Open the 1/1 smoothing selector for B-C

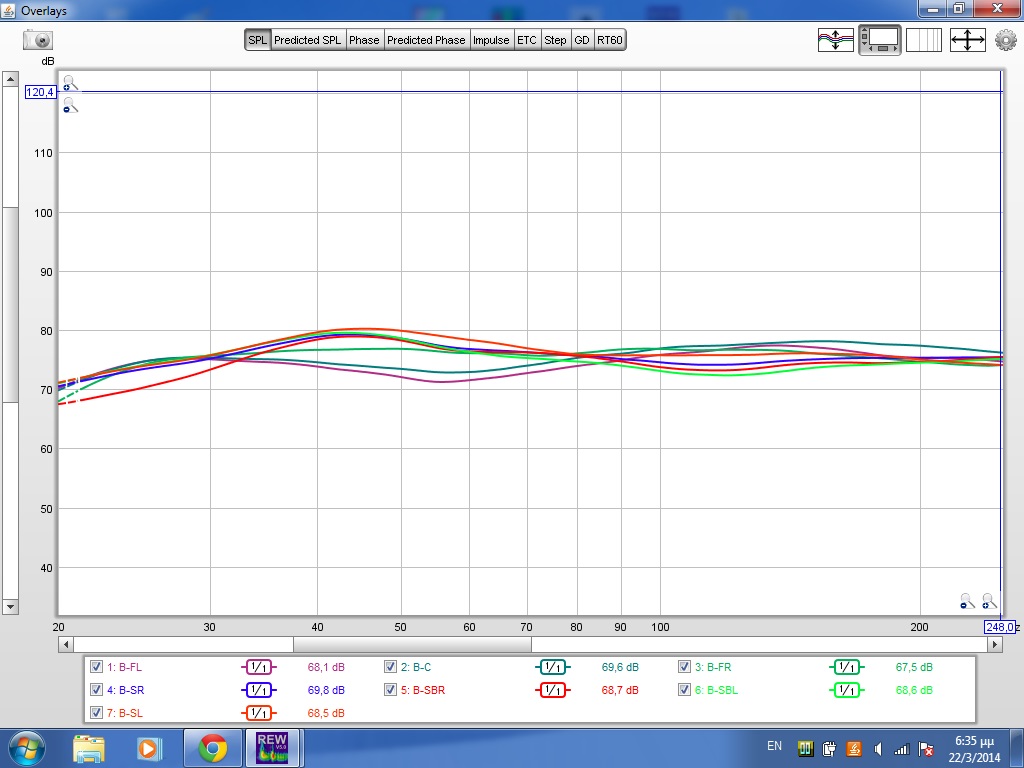coord(552,667)
